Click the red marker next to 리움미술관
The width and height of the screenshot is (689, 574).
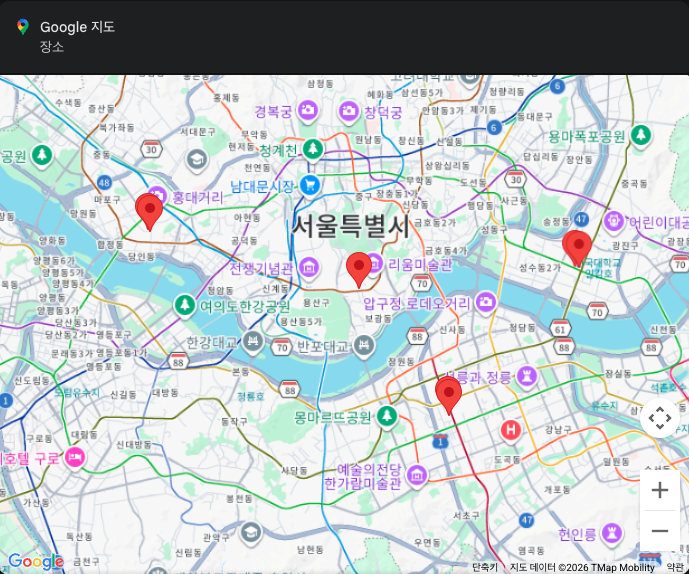(359, 269)
